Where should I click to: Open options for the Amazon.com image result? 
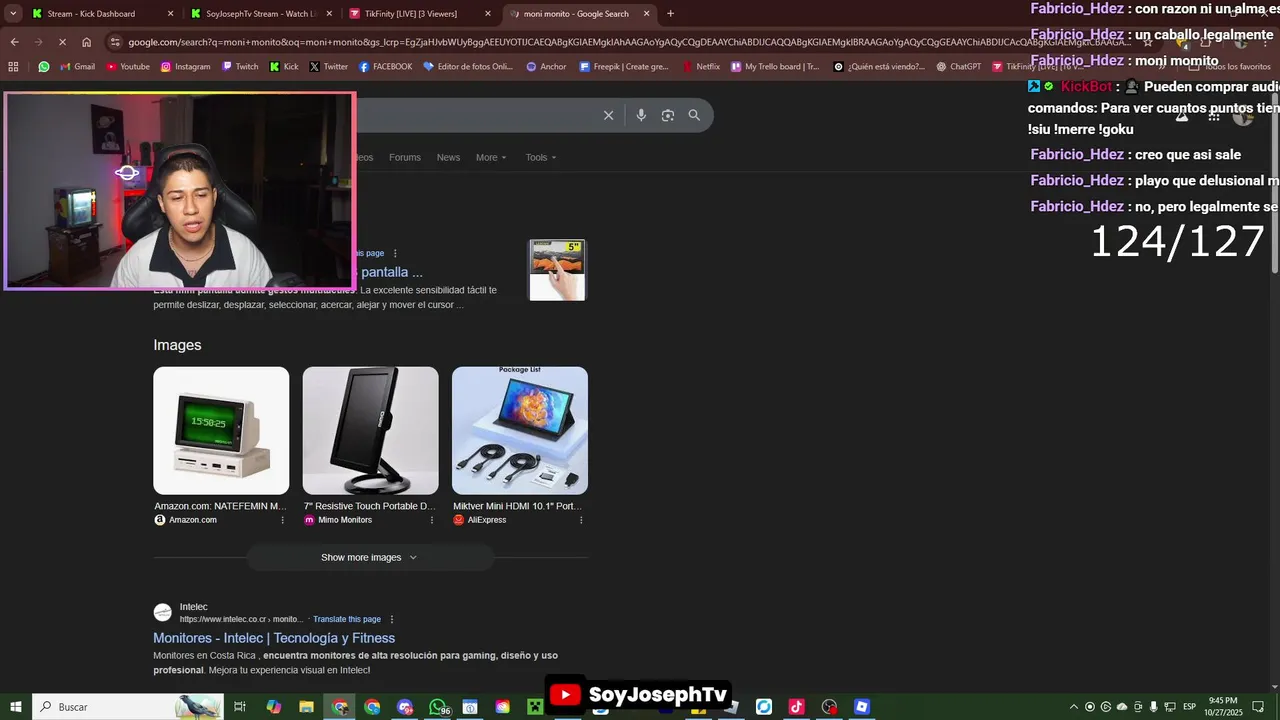282,520
